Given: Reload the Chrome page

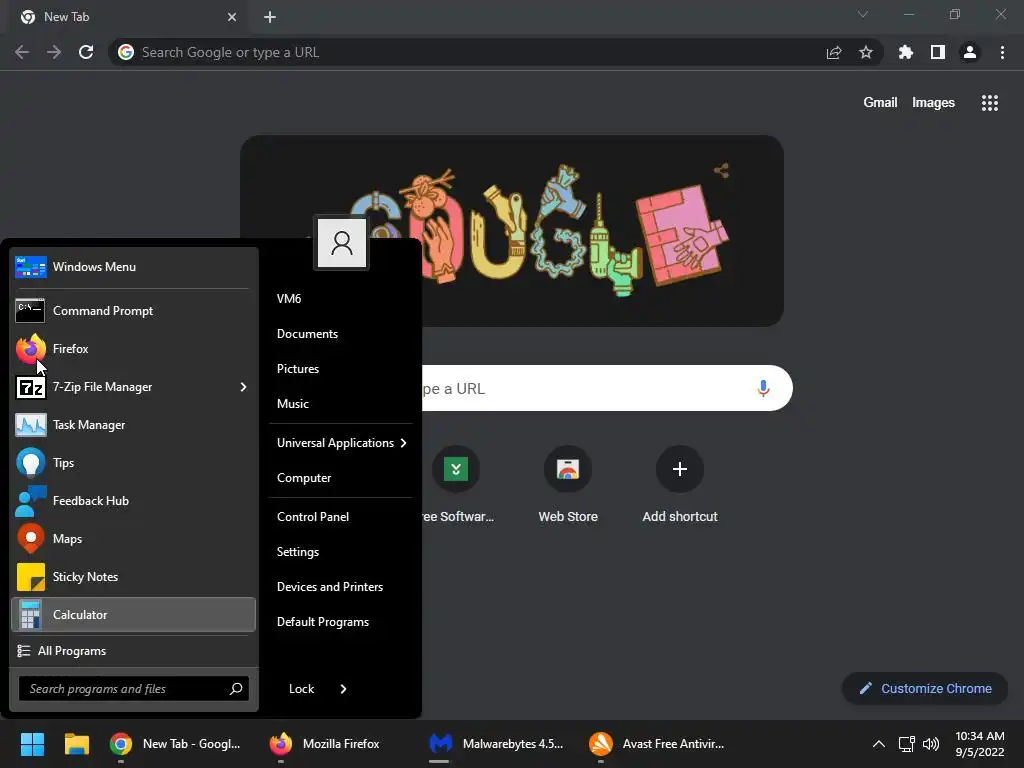Looking at the screenshot, I should (x=86, y=52).
